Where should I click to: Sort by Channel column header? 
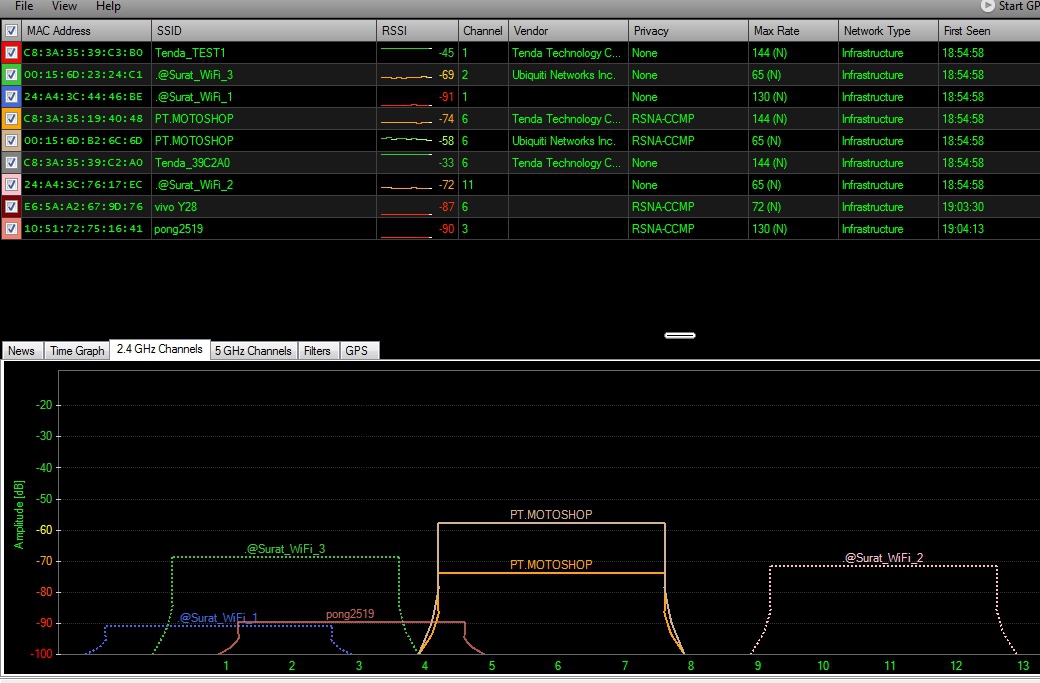(483, 31)
